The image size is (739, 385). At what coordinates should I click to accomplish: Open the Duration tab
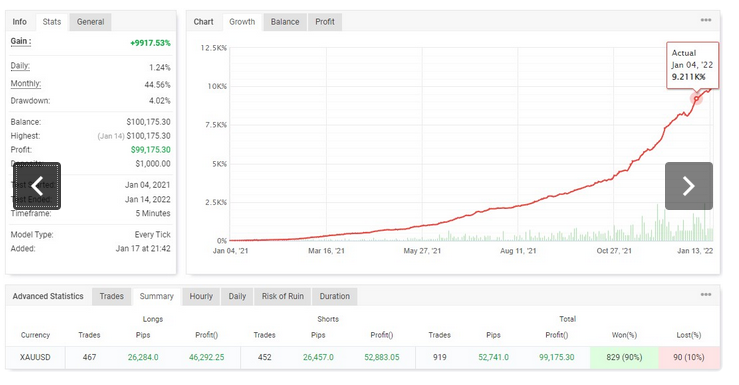(335, 296)
